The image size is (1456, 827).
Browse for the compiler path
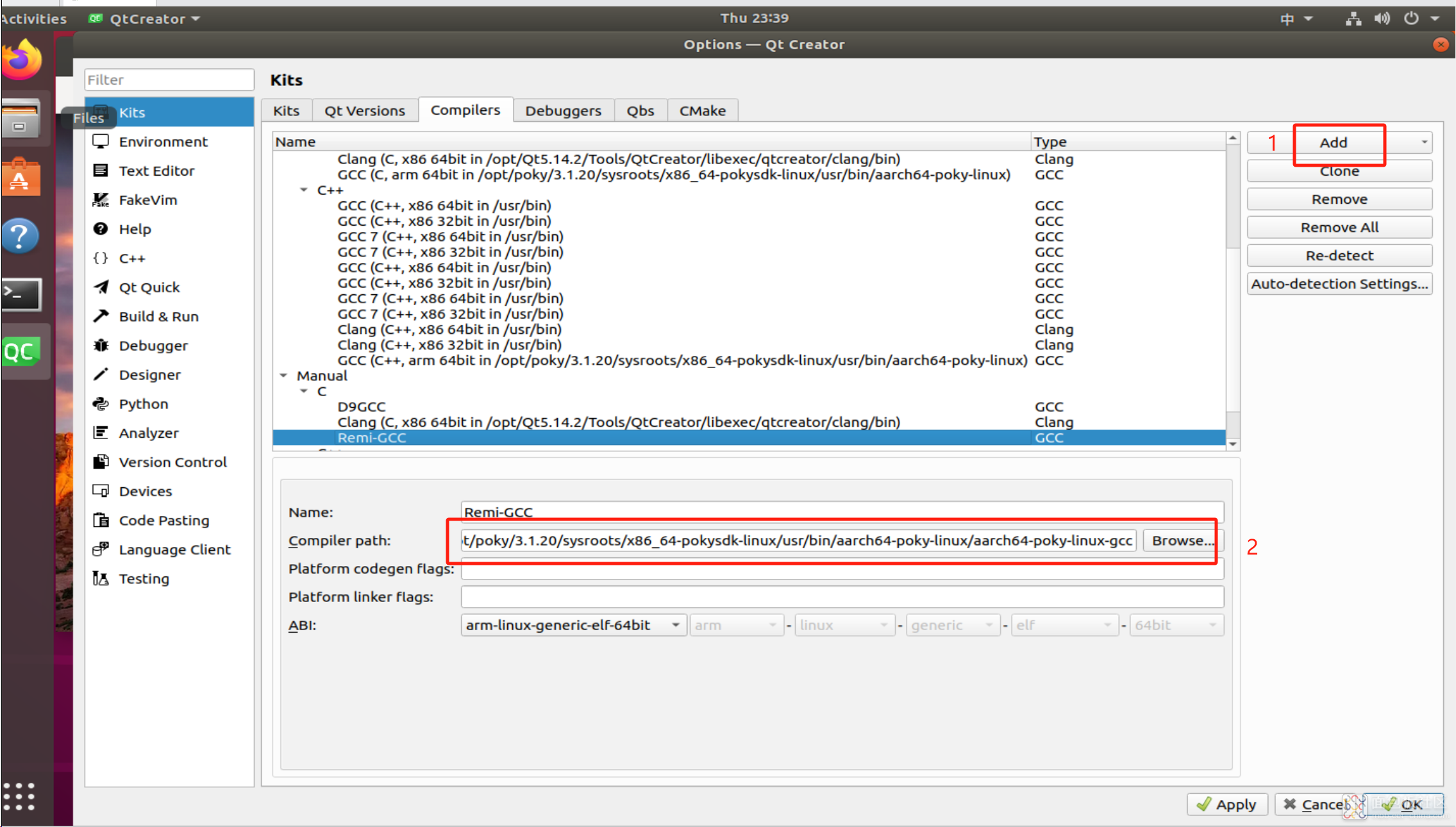(1184, 540)
